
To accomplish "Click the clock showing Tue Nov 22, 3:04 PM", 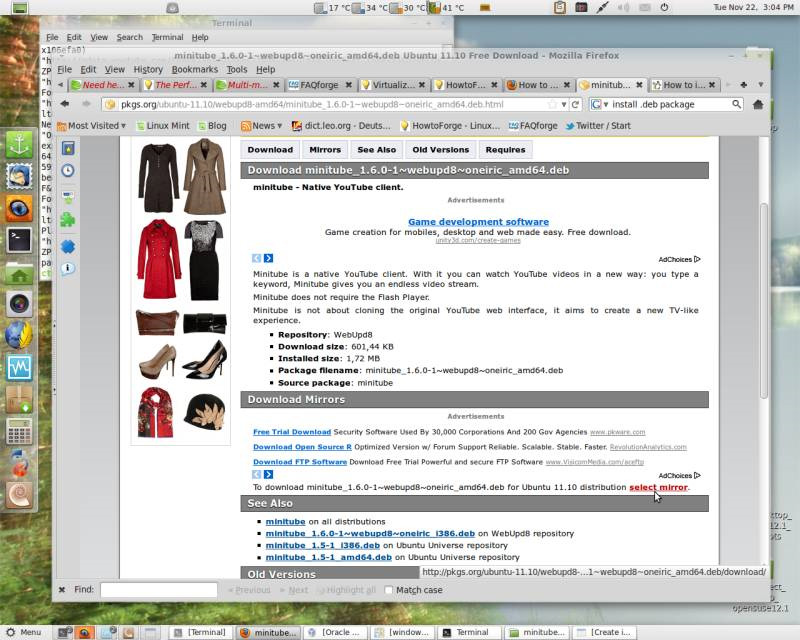I will tap(753, 7).
